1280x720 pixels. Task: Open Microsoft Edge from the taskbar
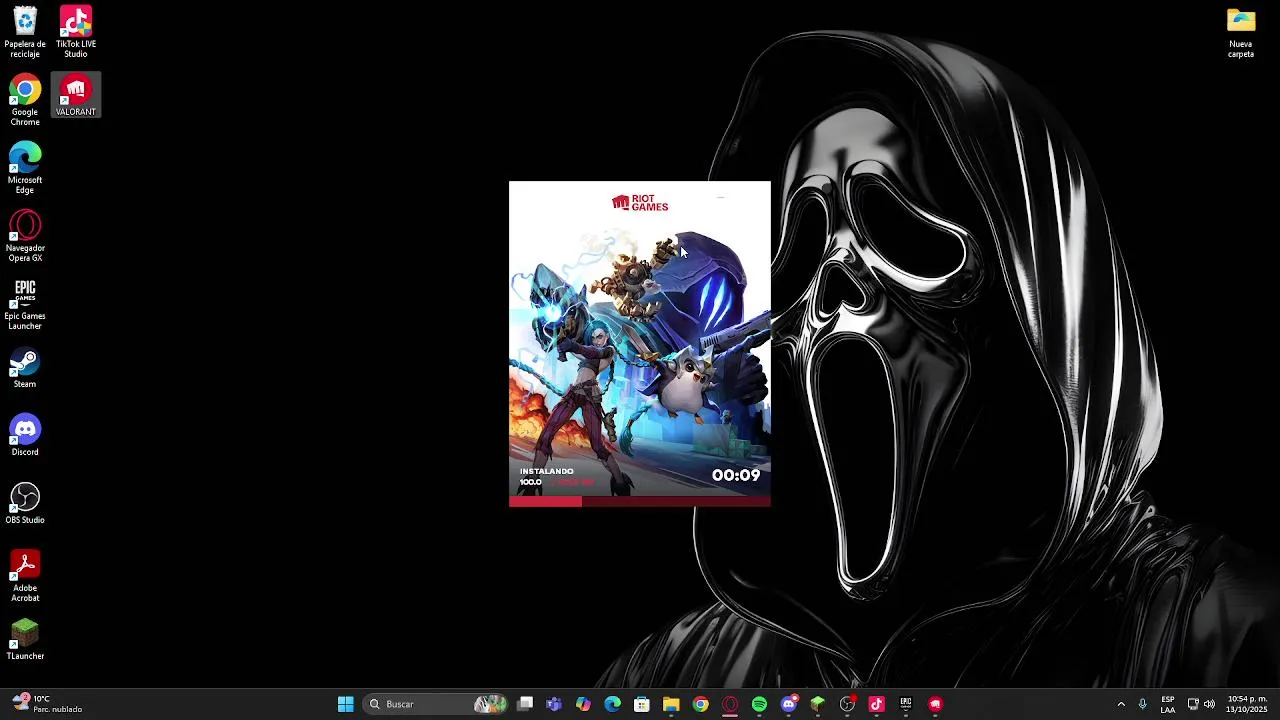pyautogui.click(x=612, y=704)
